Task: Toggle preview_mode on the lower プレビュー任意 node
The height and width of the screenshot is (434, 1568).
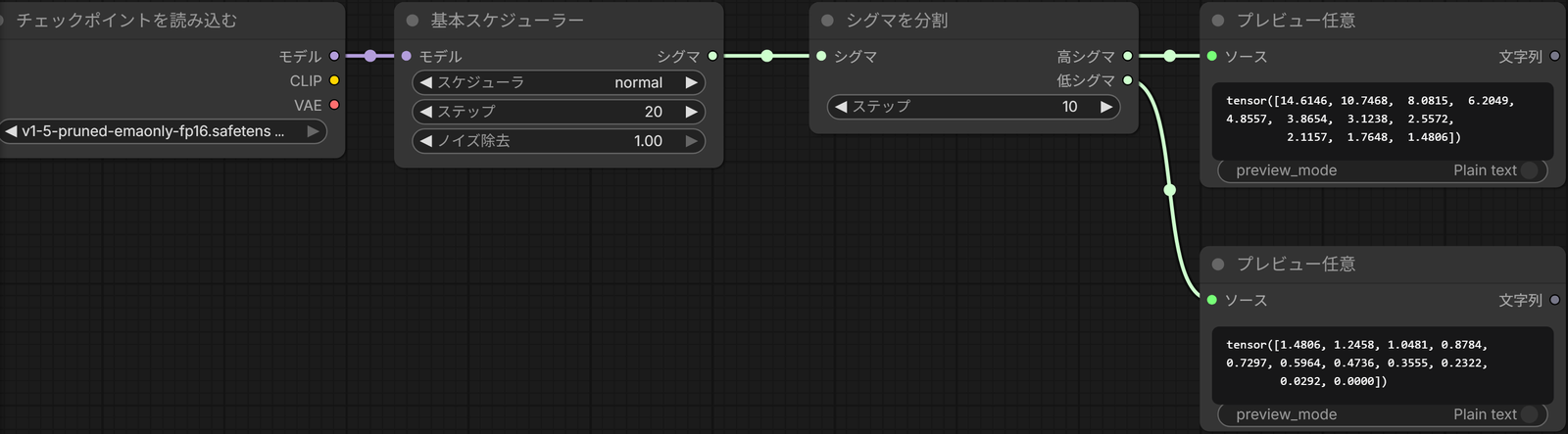Action: pos(1383,414)
